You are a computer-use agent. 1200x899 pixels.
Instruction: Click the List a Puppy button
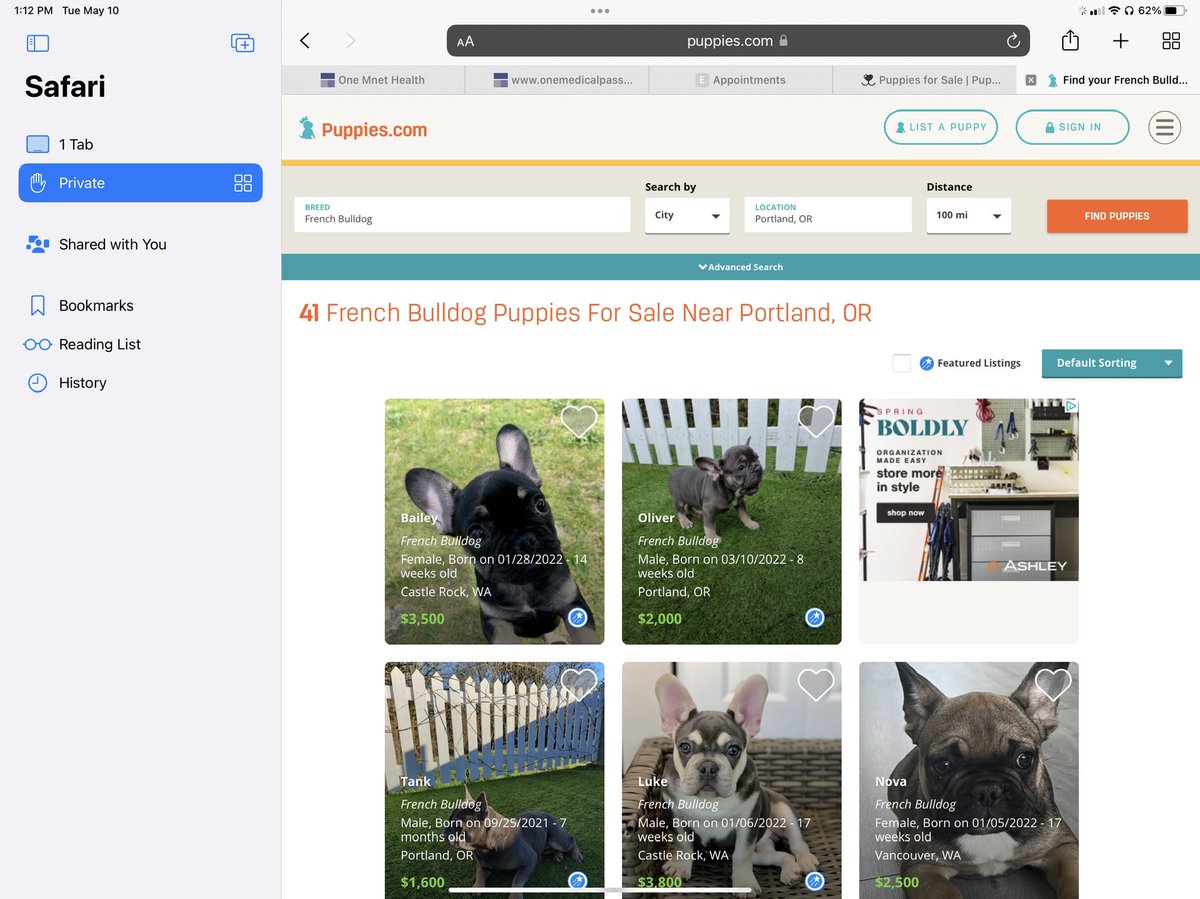pos(941,127)
